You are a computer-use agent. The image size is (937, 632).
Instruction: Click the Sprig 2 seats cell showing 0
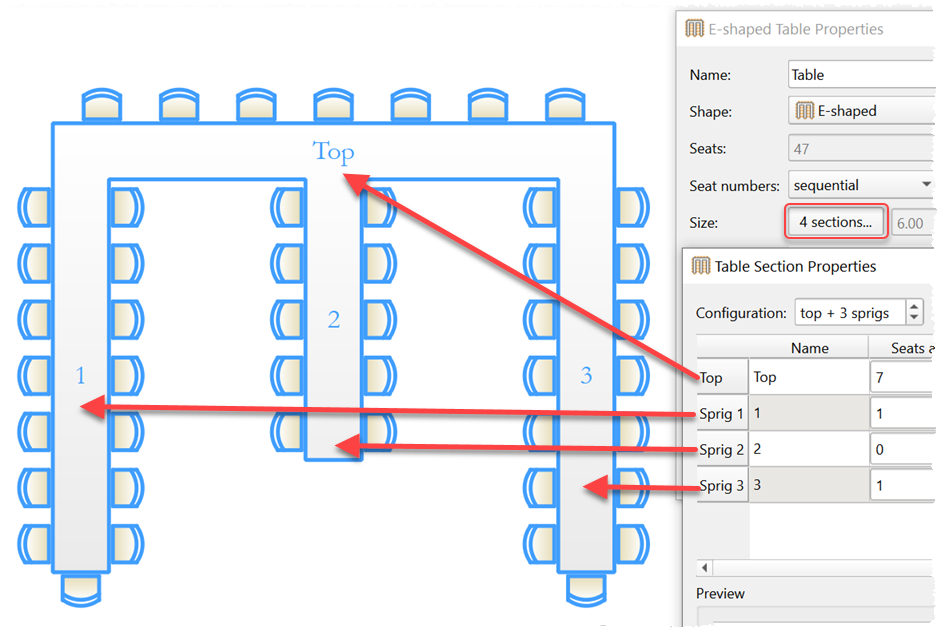[902, 450]
